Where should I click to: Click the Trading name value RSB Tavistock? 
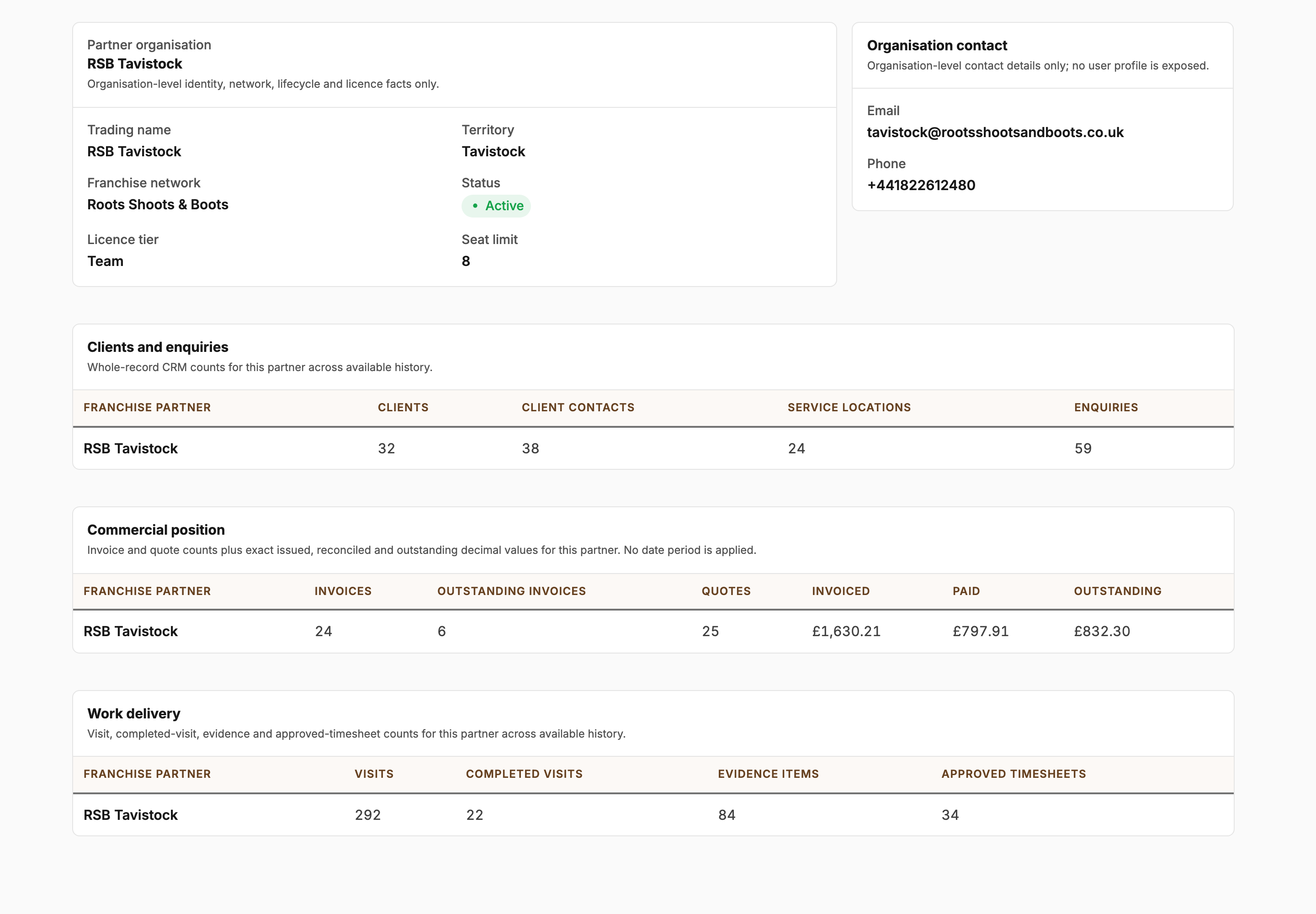tap(134, 151)
